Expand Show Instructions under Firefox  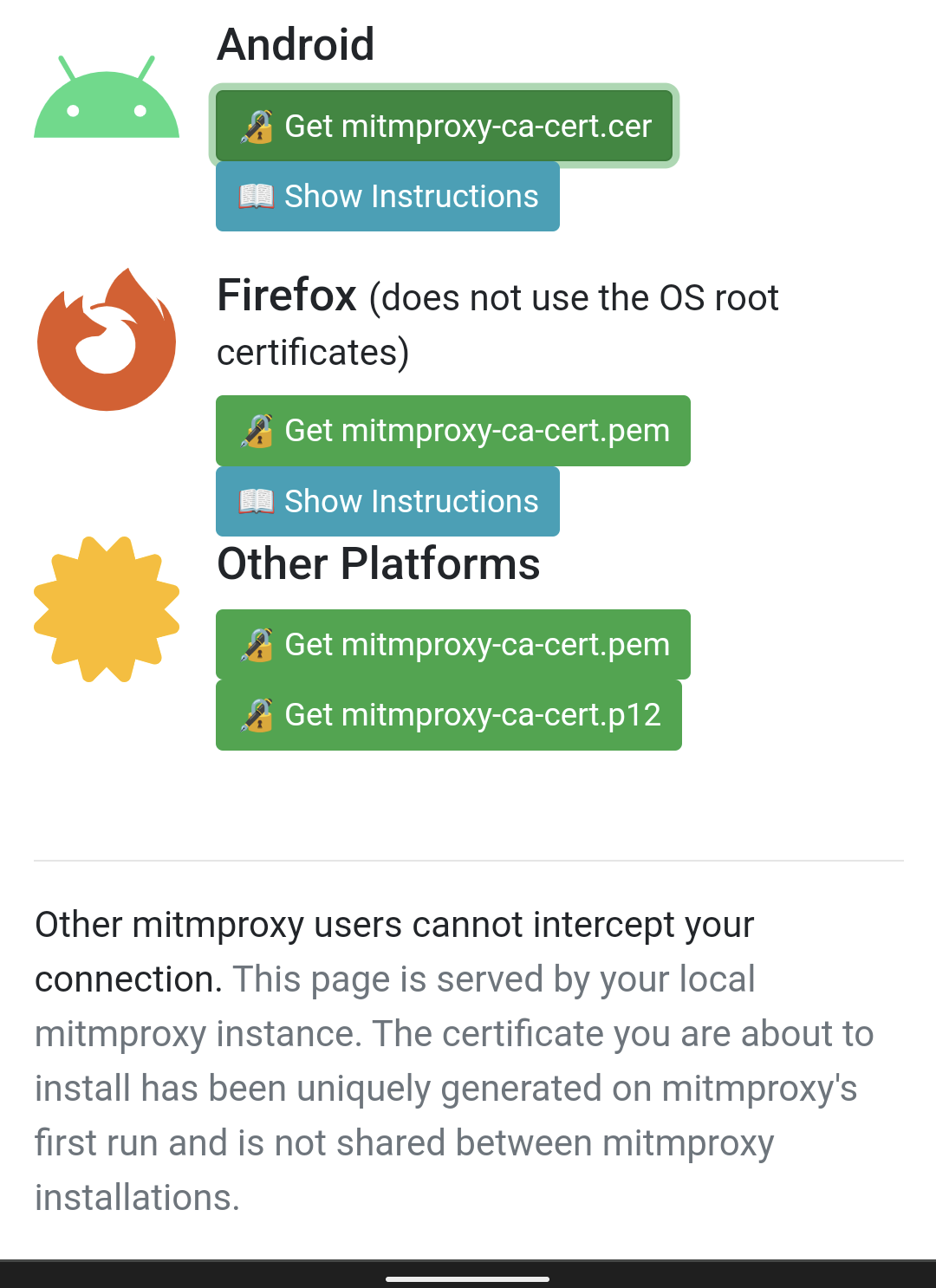click(411, 502)
